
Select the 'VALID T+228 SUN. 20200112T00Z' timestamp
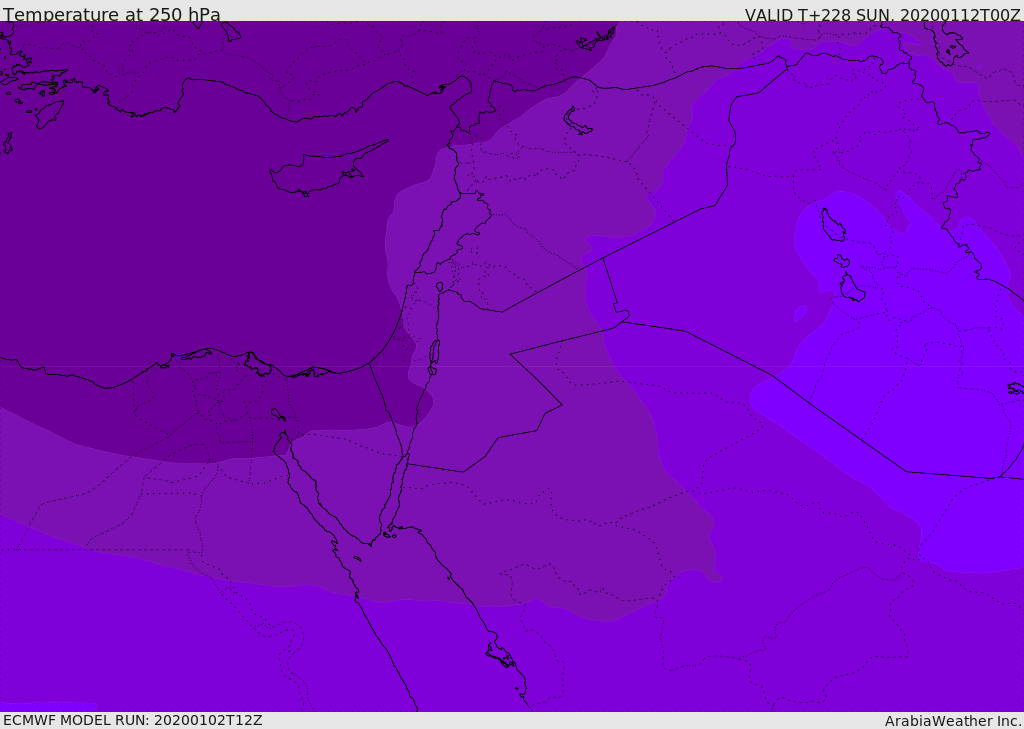(x=882, y=14)
